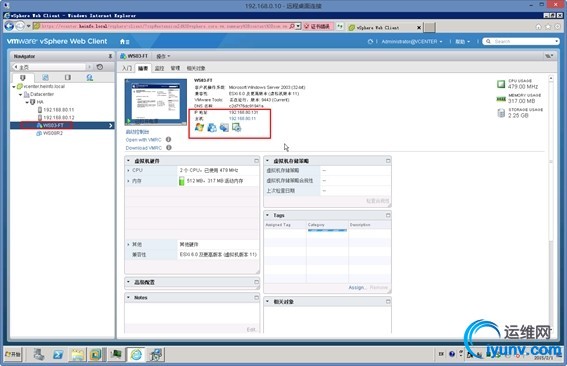Pin the Navigator panel with pushpin
The height and width of the screenshot is (366, 567).
pyautogui.click(x=110, y=56)
